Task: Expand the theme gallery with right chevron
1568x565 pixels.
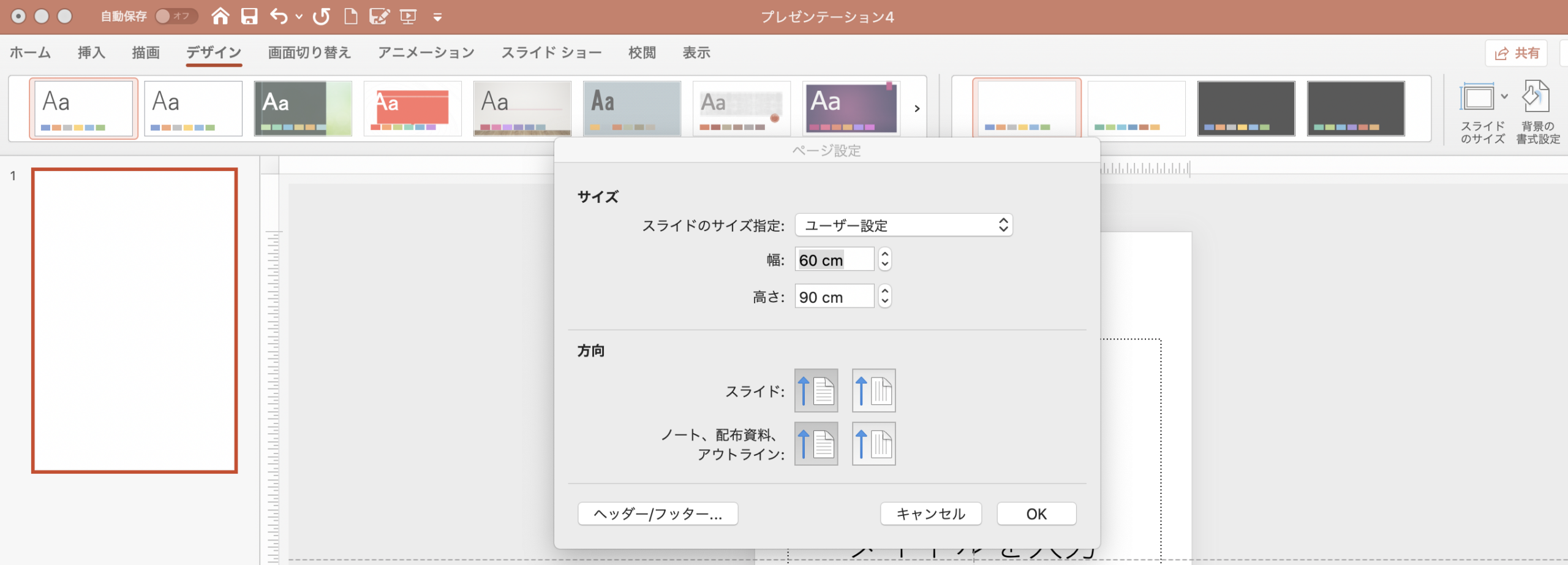Action: pos(917,108)
